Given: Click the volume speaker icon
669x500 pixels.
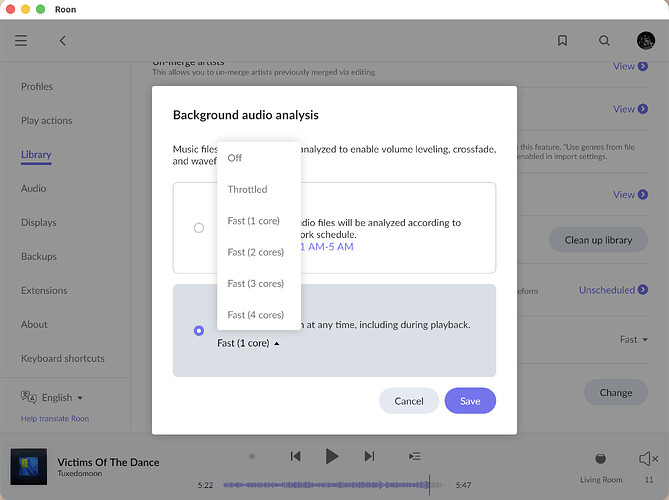Looking at the screenshot, I should tap(648, 458).
